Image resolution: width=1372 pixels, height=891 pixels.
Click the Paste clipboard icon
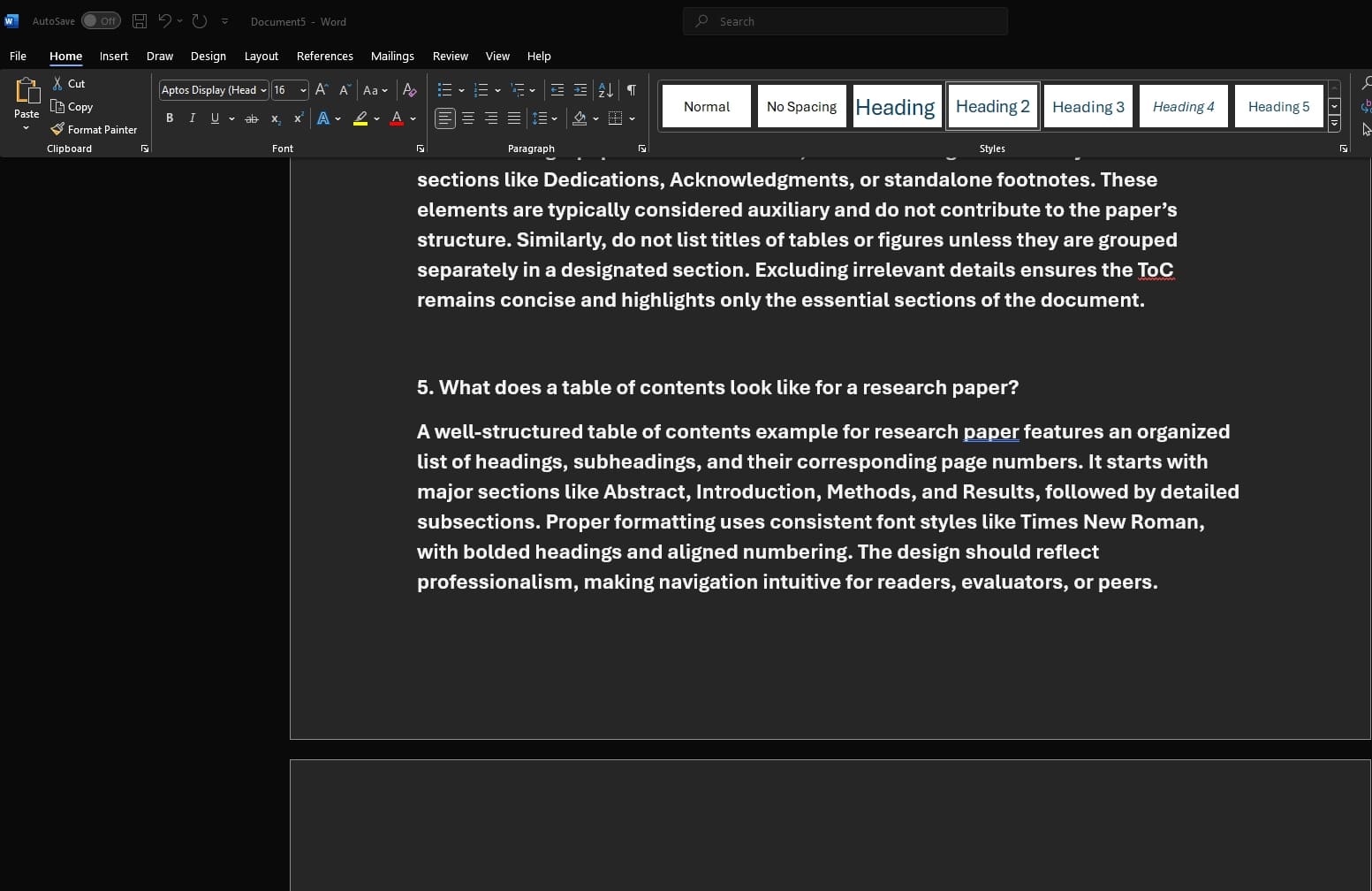pyautogui.click(x=27, y=91)
